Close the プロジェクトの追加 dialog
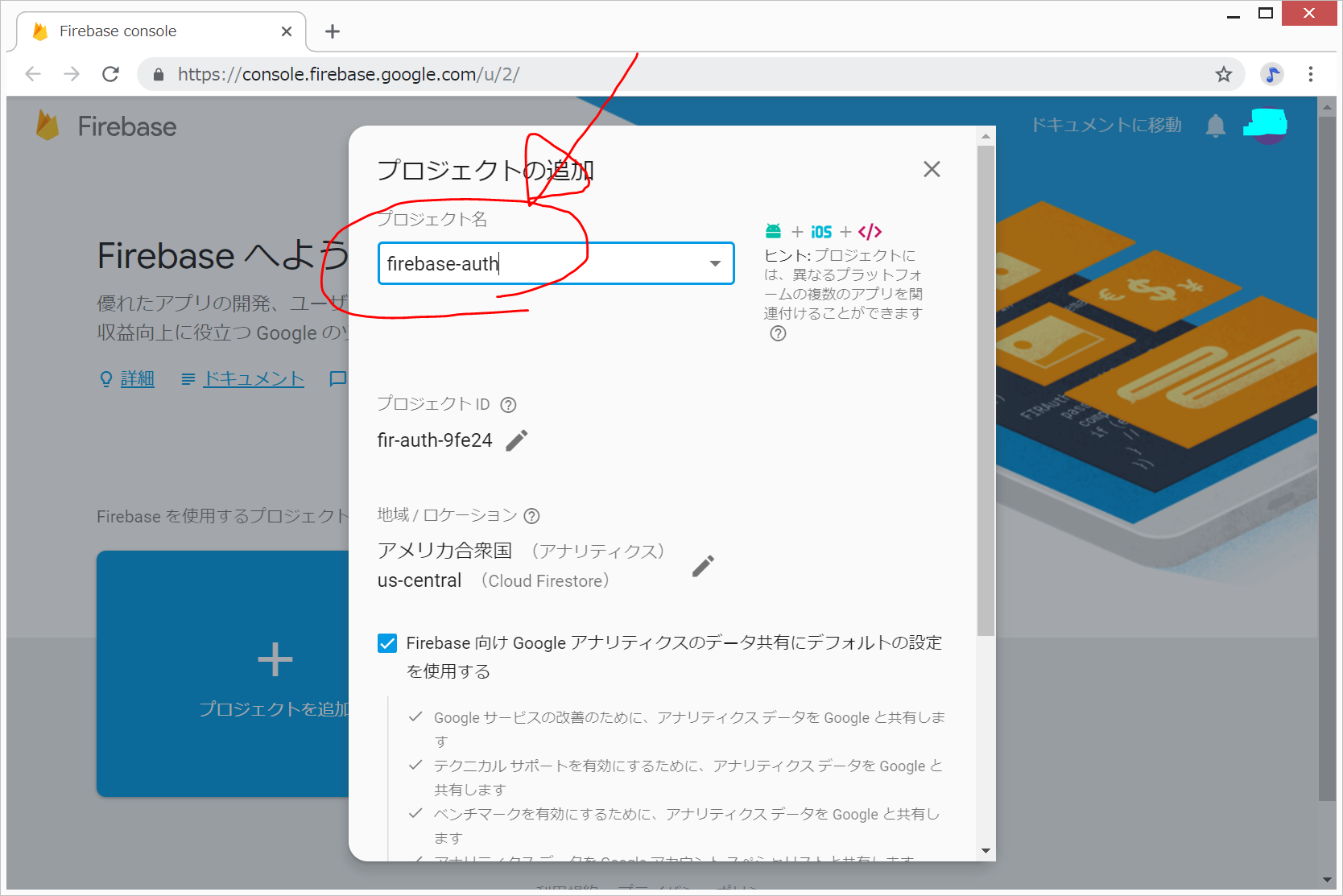Viewport: 1343px width, 896px height. [x=932, y=169]
